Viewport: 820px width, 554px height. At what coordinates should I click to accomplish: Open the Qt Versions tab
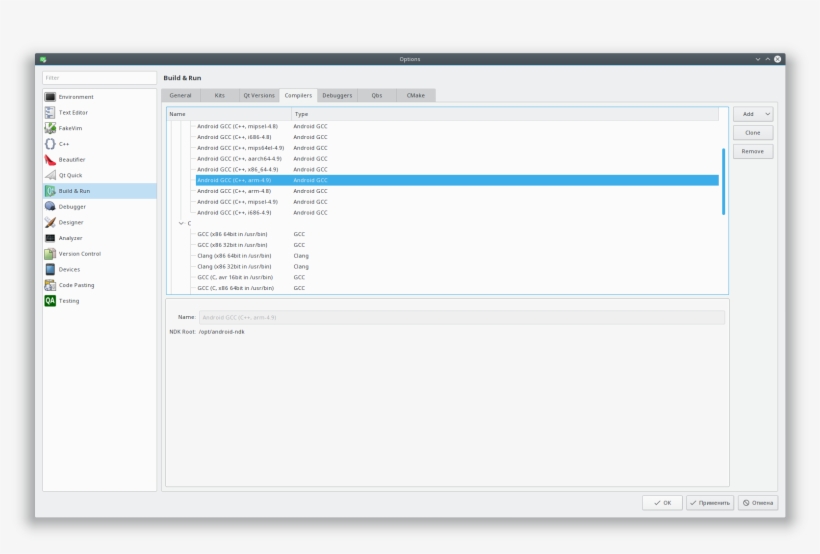[259, 95]
